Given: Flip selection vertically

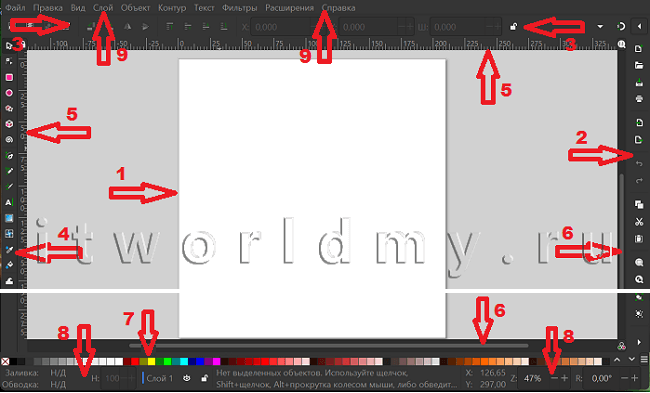Looking at the screenshot, I should coord(145,27).
